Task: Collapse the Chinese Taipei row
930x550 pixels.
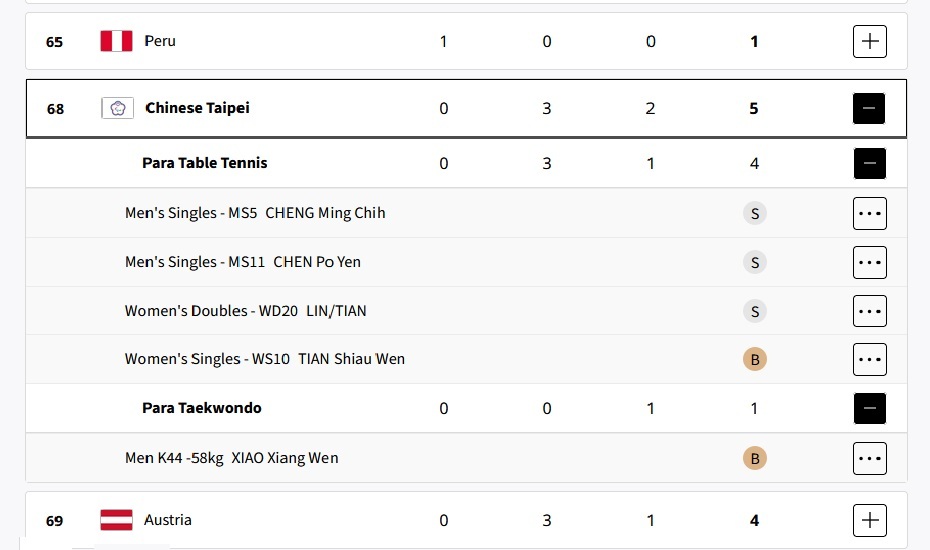Action: pyautogui.click(x=869, y=109)
